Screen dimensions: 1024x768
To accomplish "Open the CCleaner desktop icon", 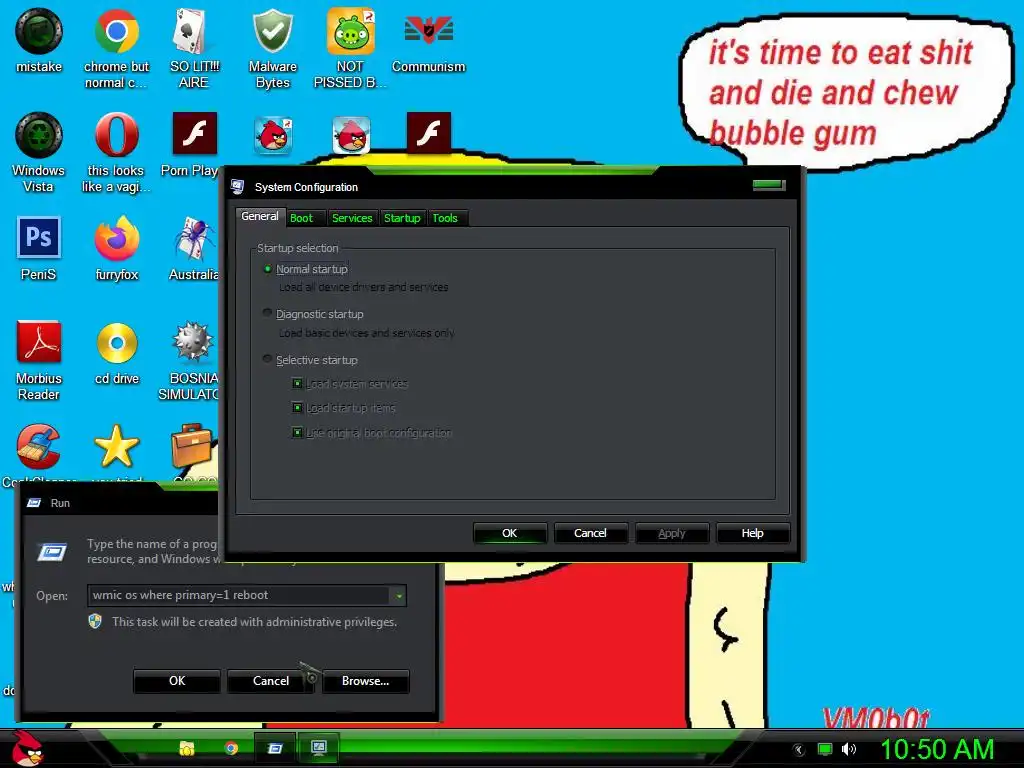I will pos(39,447).
